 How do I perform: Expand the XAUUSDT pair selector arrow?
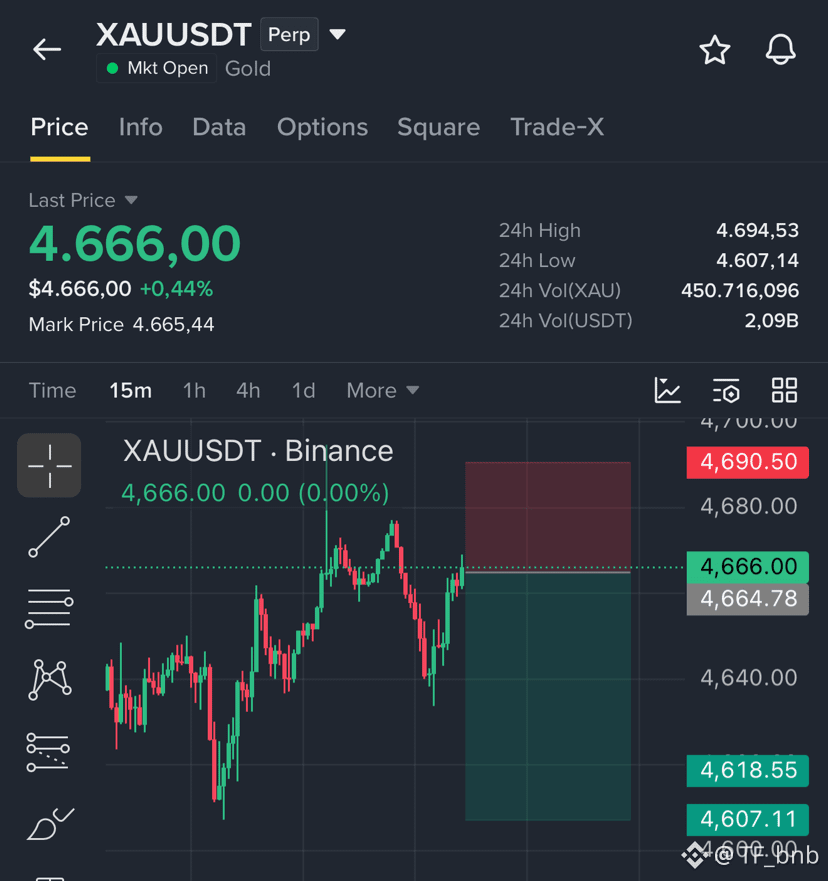(x=337, y=35)
